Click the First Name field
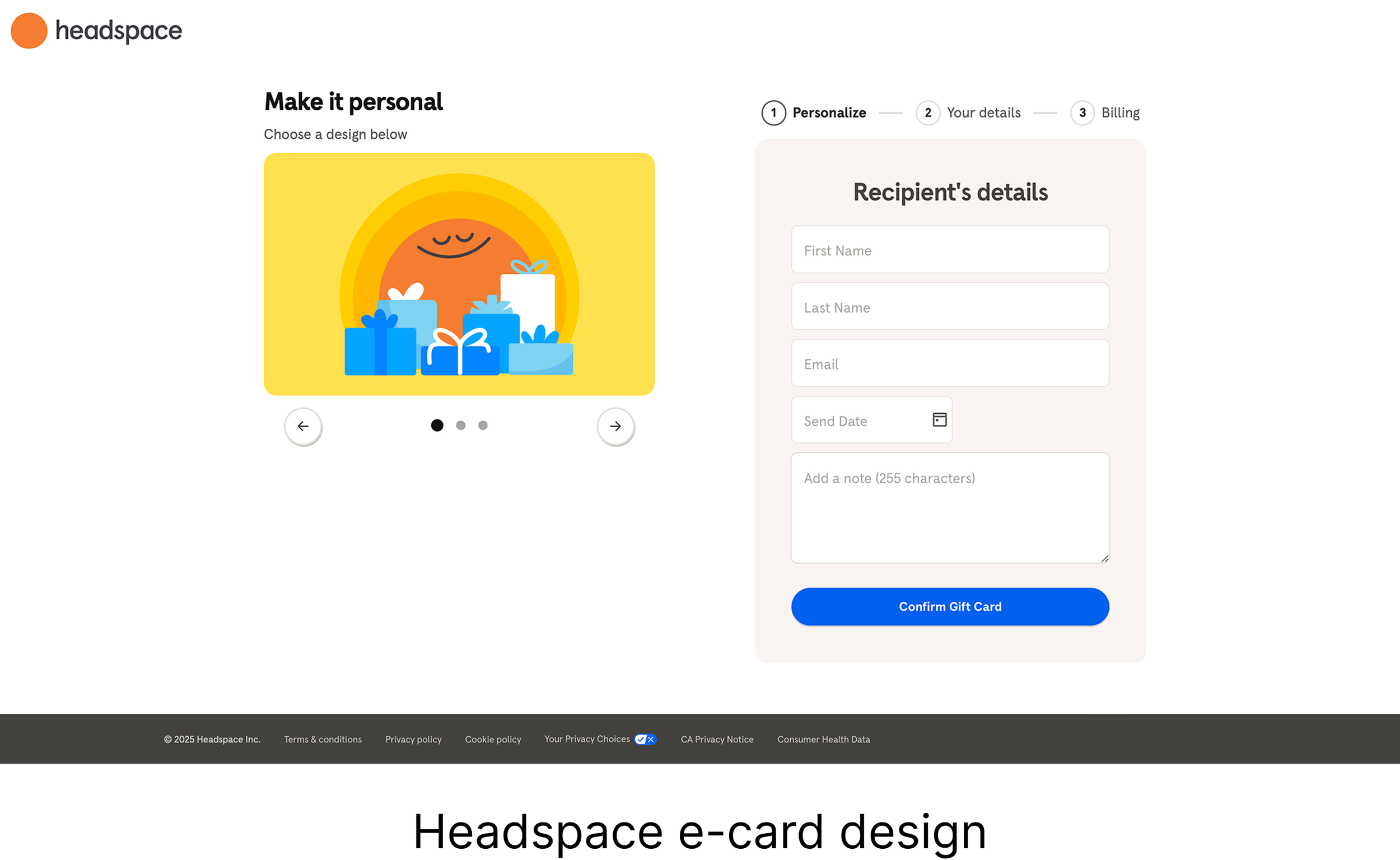Image resolution: width=1400 pixels, height=860 pixels. coord(949,250)
